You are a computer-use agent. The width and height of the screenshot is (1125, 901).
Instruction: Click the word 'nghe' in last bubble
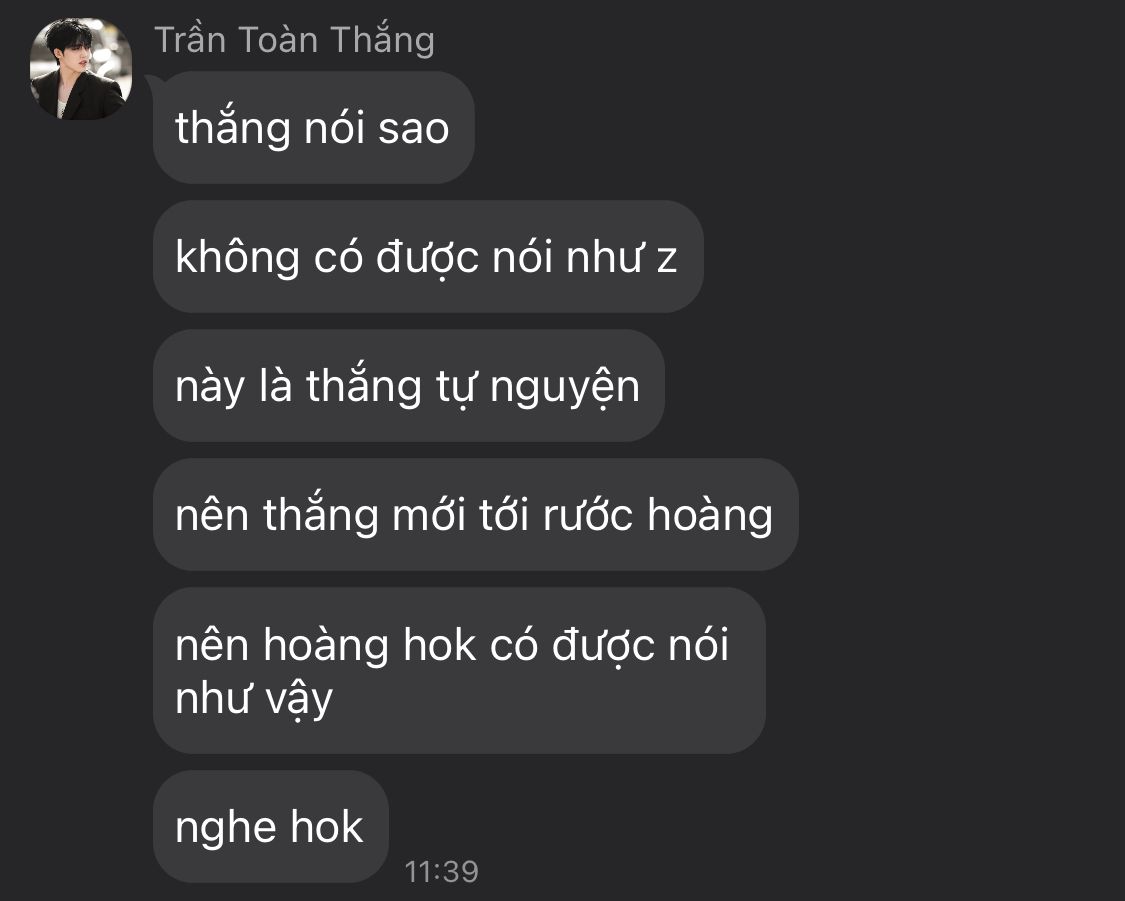[x=226, y=829]
